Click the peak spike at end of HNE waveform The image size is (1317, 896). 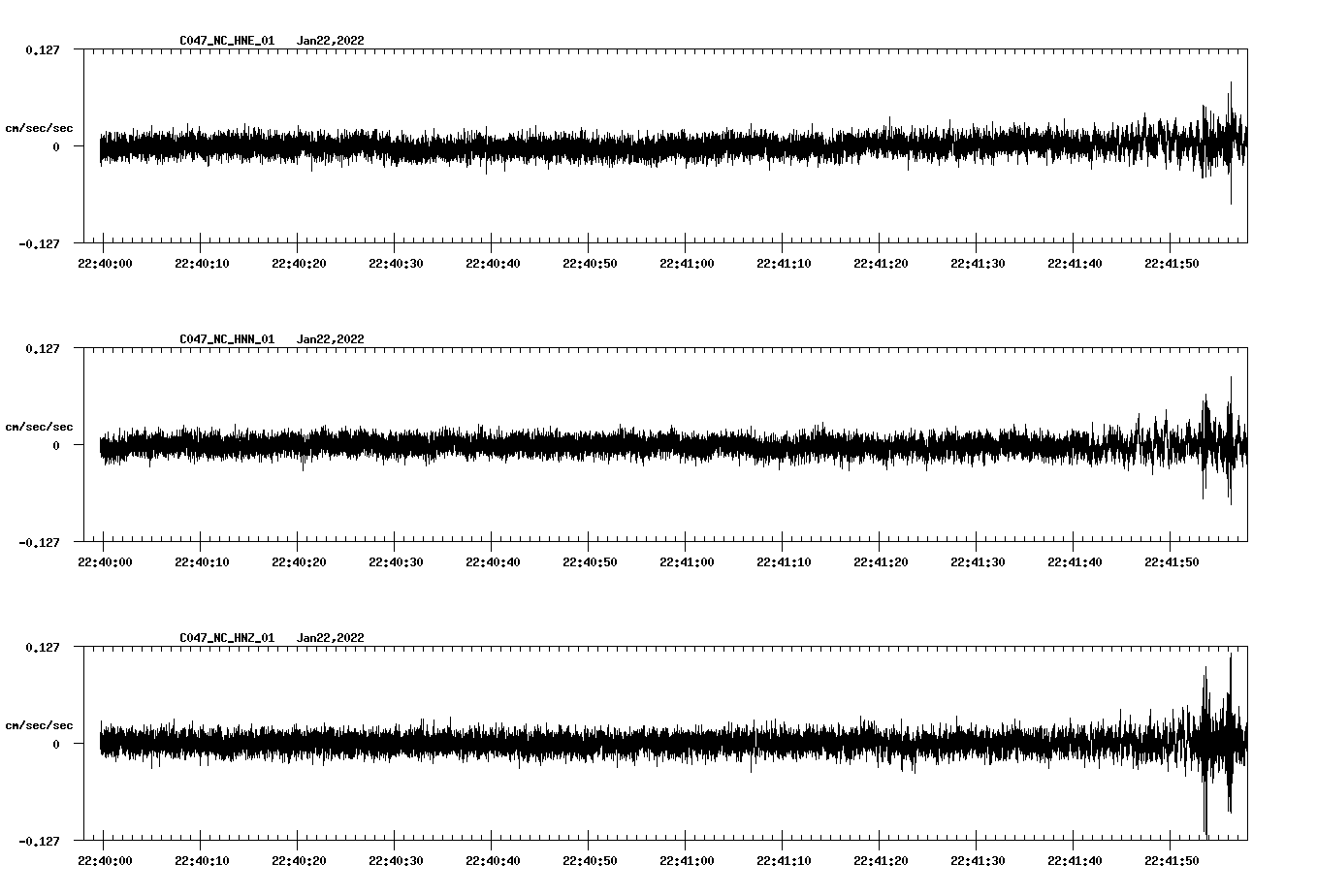pyautogui.click(x=1231, y=143)
